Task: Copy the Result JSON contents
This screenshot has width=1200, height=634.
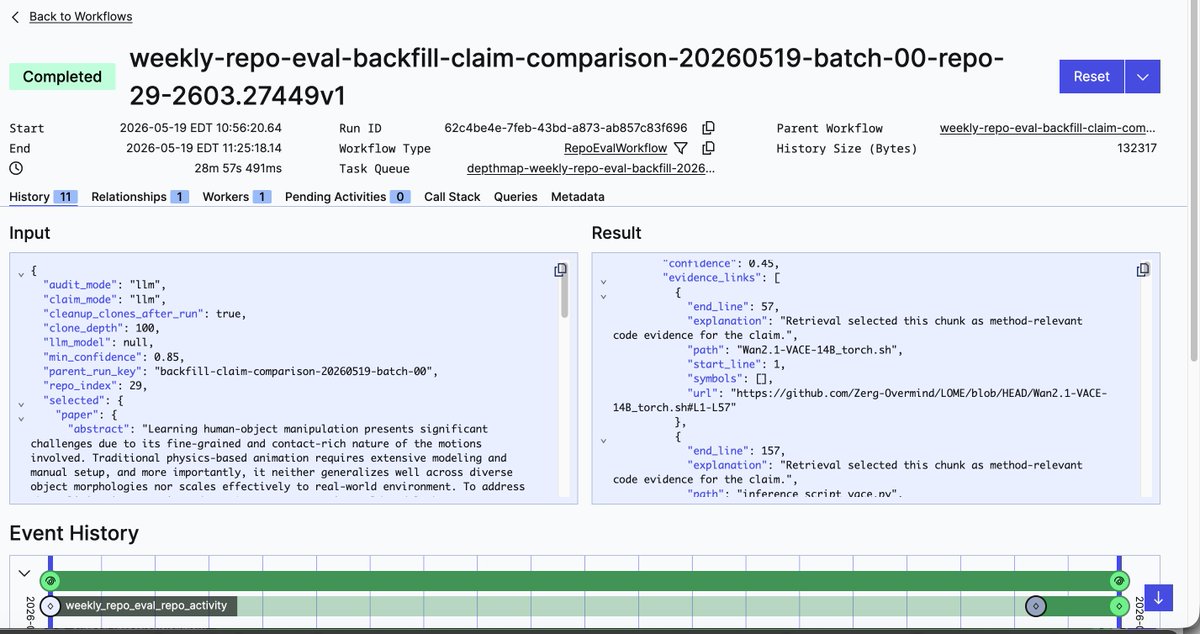Action: [1143, 270]
